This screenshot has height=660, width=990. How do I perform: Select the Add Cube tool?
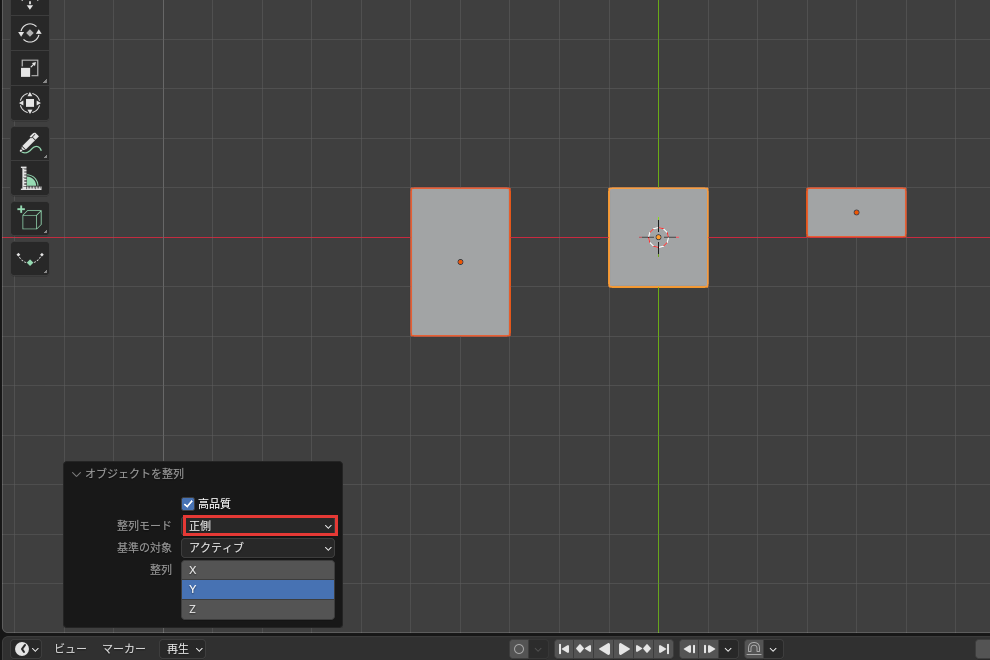pos(30,219)
